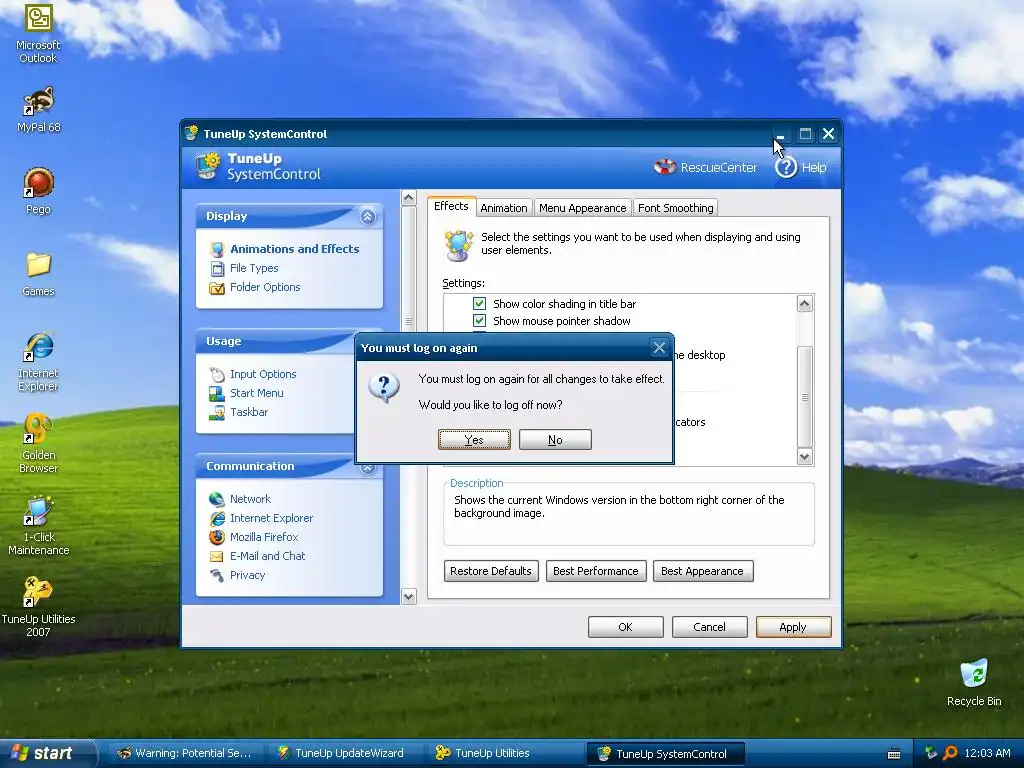The height and width of the screenshot is (768, 1024).
Task: Click the OK button in SystemControl
Action: pos(626,627)
